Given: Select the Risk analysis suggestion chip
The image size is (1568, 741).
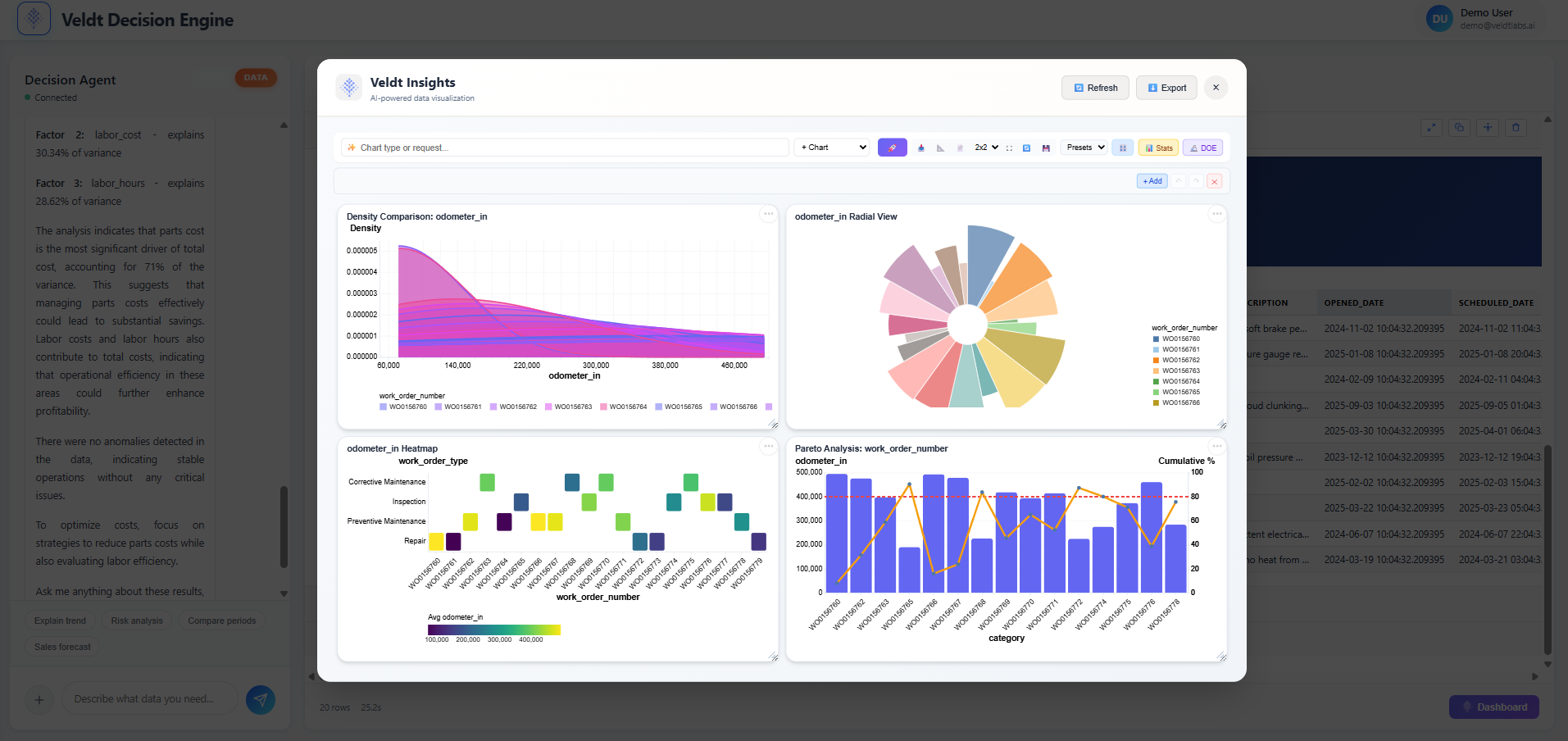Looking at the screenshot, I should [137, 621].
